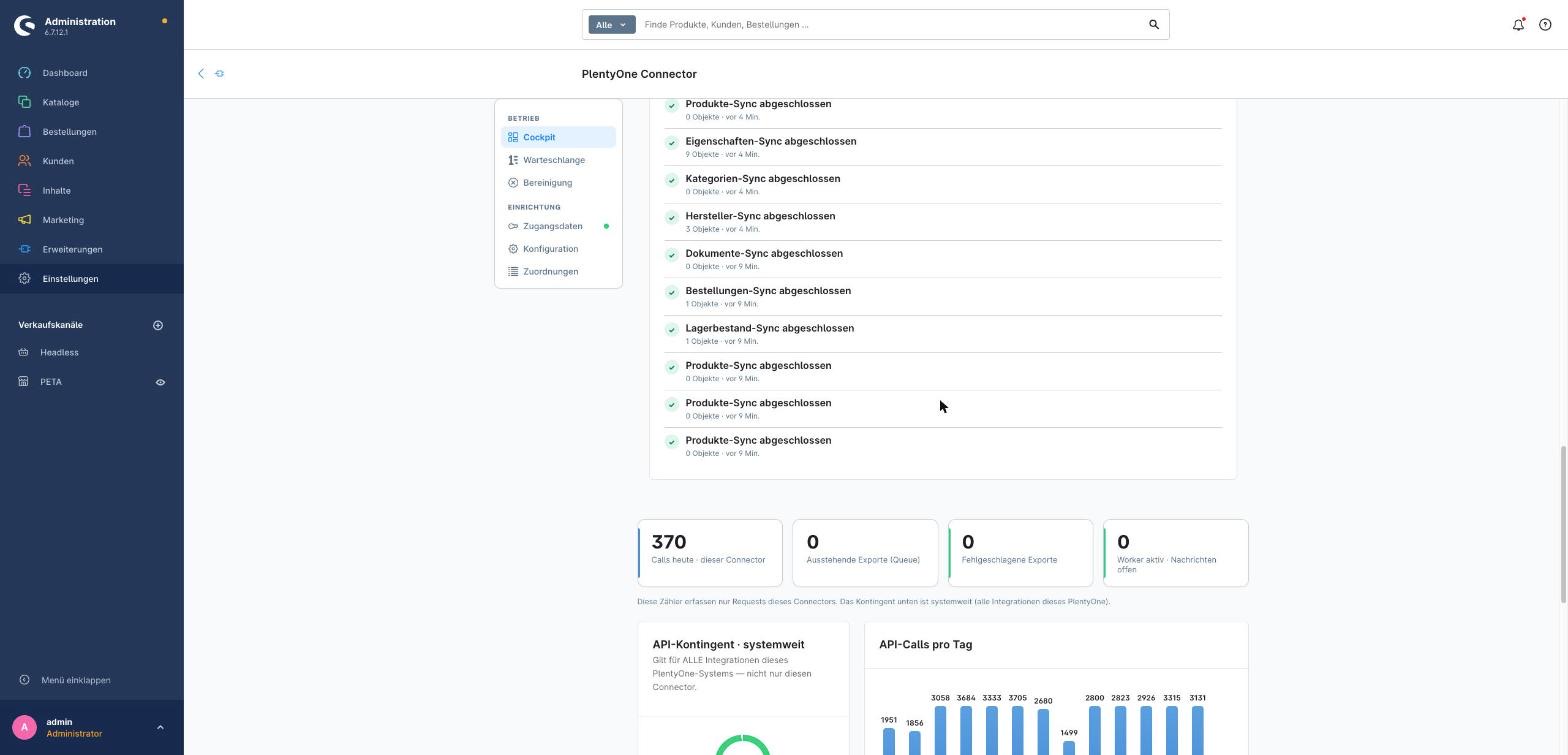Image resolution: width=1568 pixels, height=755 pixels.
Task: Click the "Lagerbestand-Sync abgeschlossen" text
Action: click(770, 328)
